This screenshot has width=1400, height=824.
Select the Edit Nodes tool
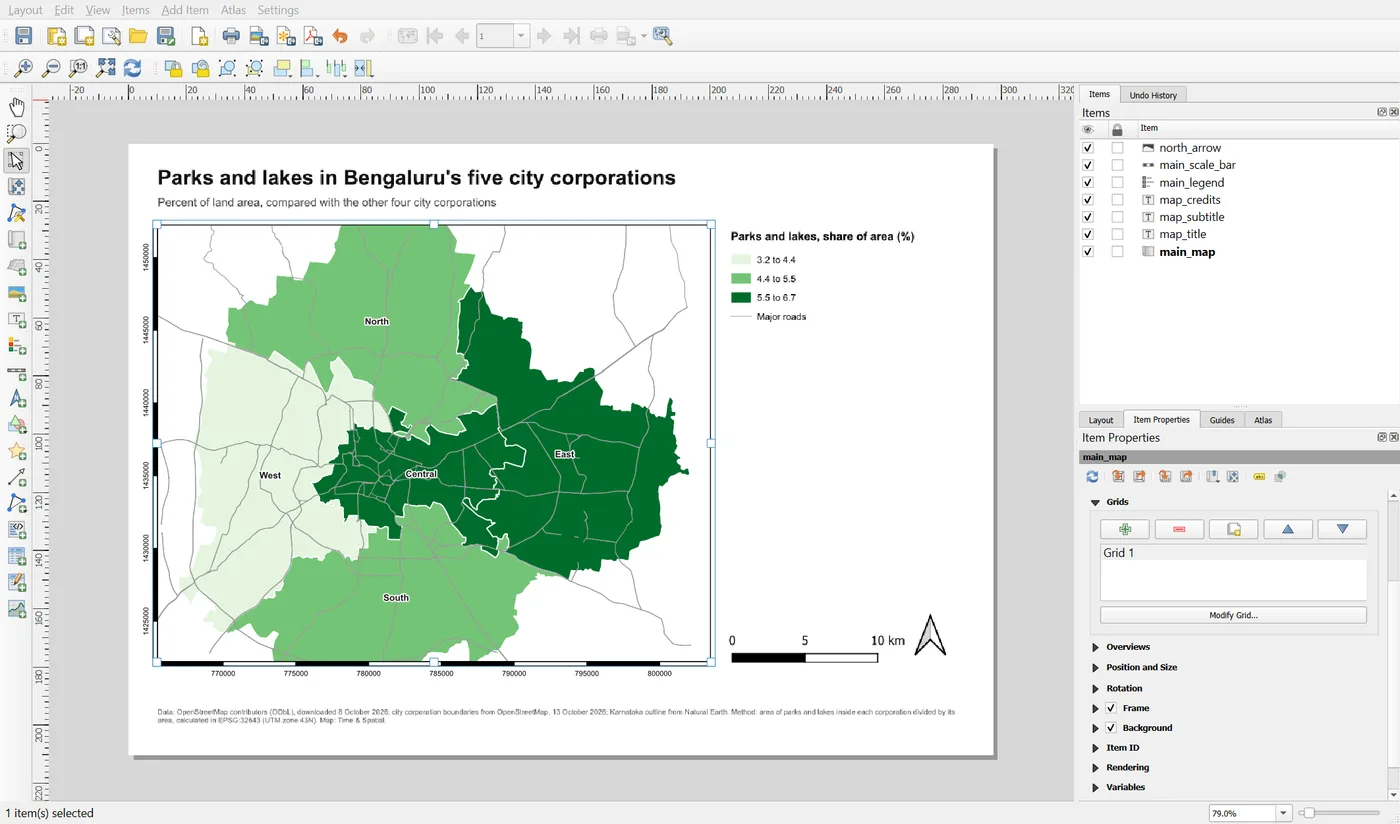click(x=17, y=213)
